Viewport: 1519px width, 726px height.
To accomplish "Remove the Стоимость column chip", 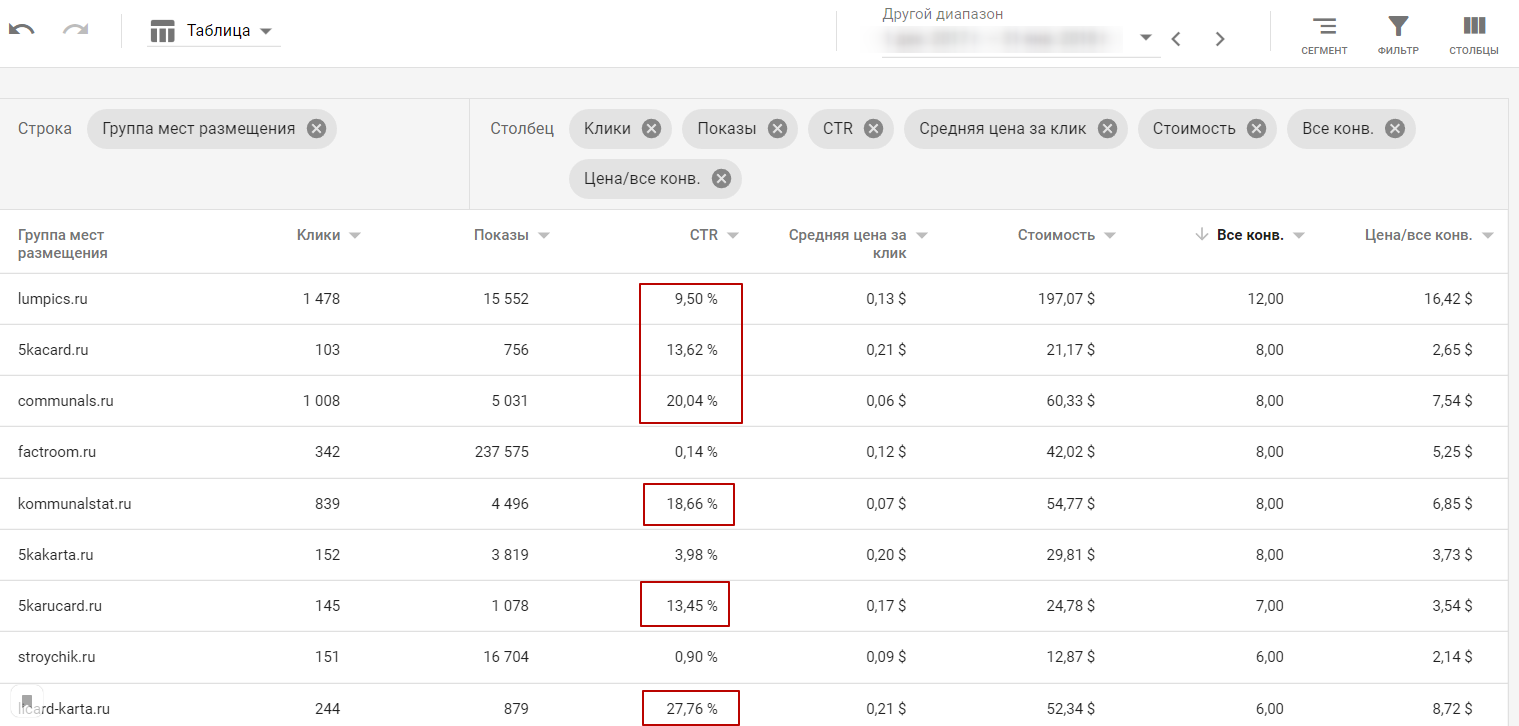I will click(1256, 128).
